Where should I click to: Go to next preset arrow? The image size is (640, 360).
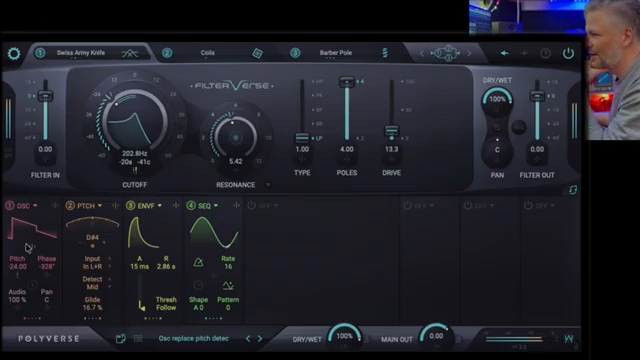pyautogui.click(x=260, y=339)
